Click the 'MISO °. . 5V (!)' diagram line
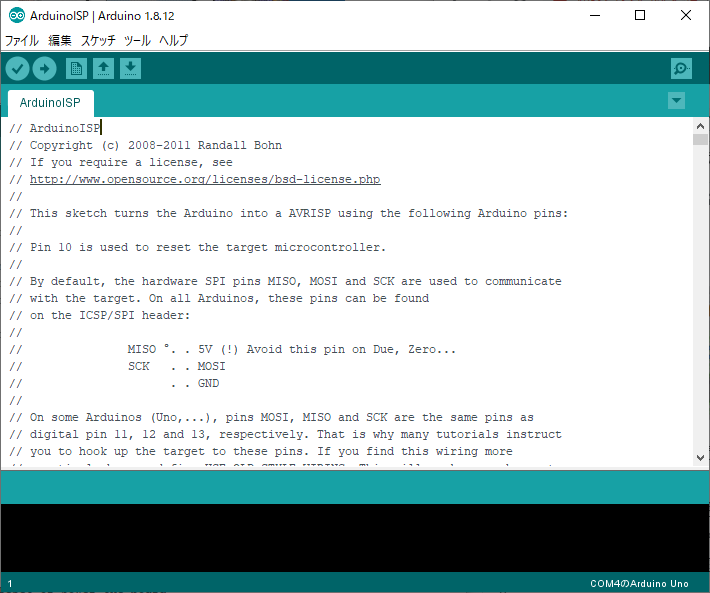 [232, 349]
